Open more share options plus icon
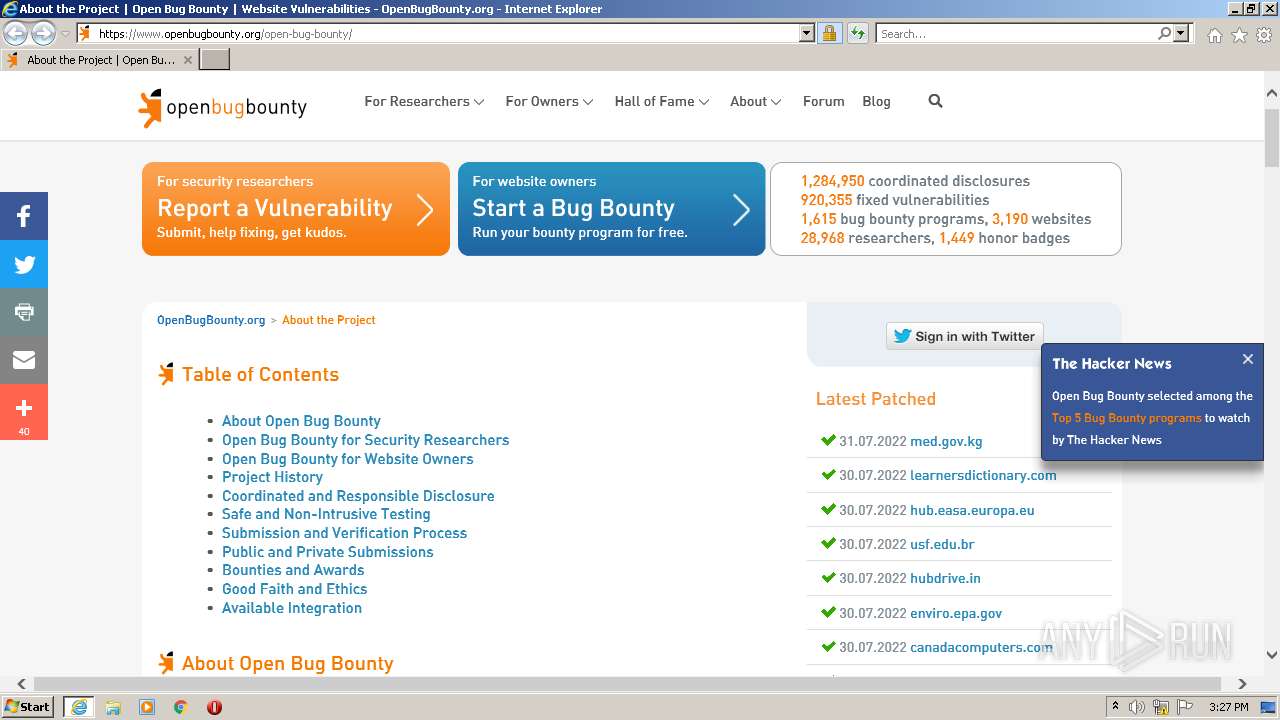Screen dimensions: 1280x720 [x=24, y=412]
